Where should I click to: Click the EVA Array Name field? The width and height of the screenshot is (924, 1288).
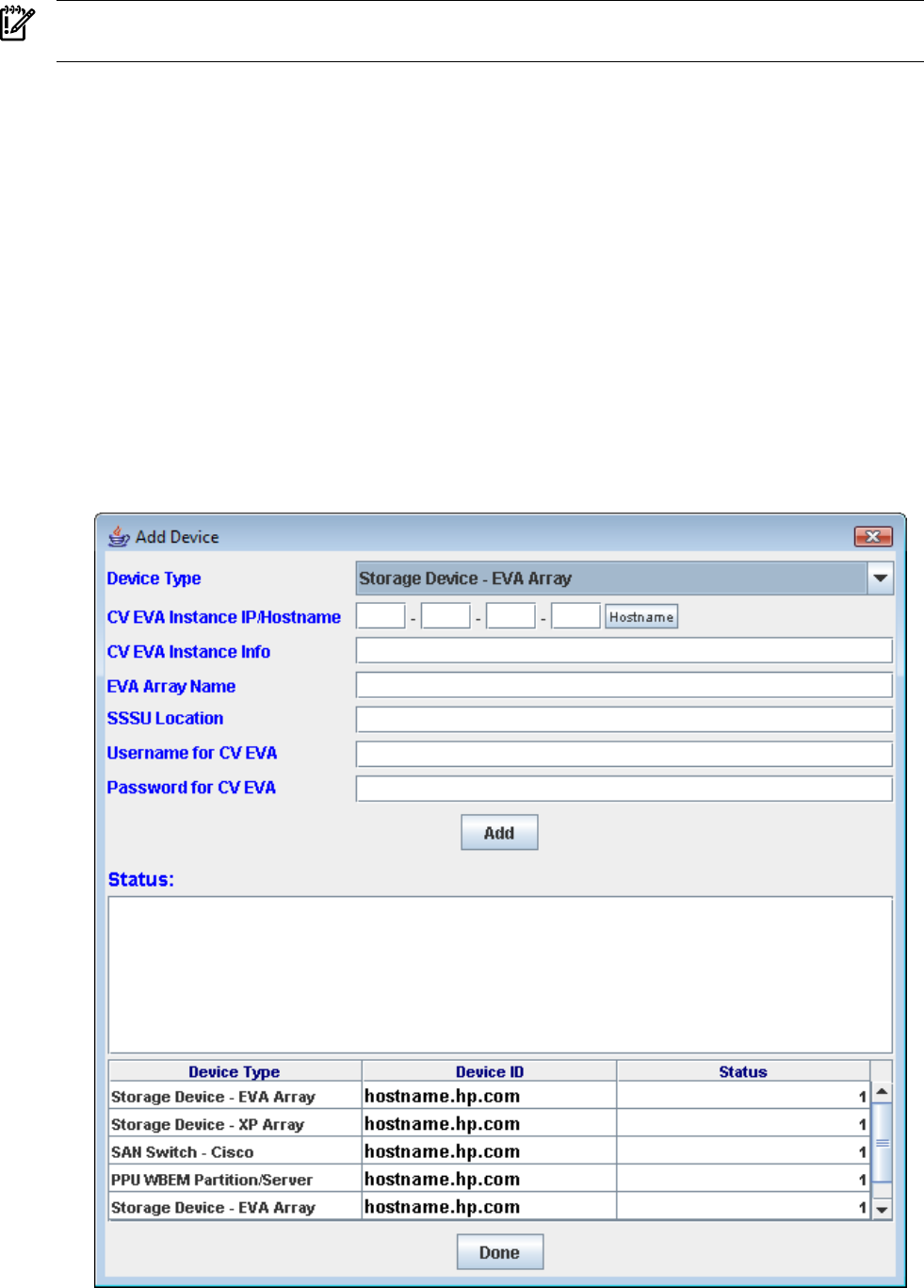624,685
